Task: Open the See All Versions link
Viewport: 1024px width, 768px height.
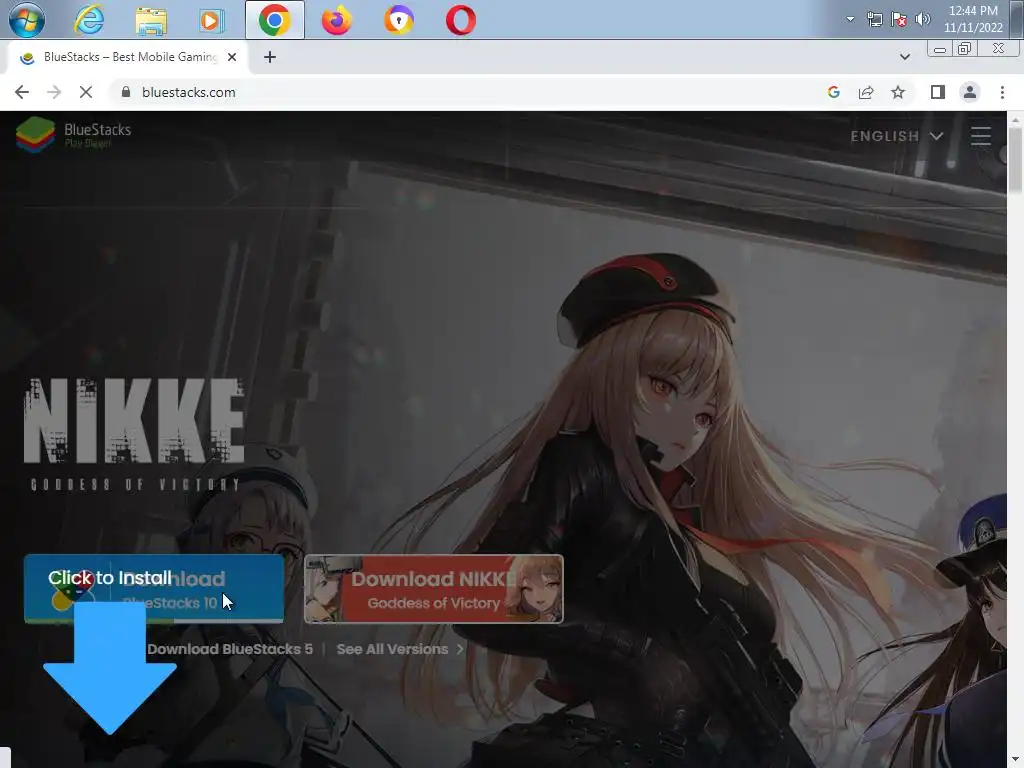Action: 400,649
